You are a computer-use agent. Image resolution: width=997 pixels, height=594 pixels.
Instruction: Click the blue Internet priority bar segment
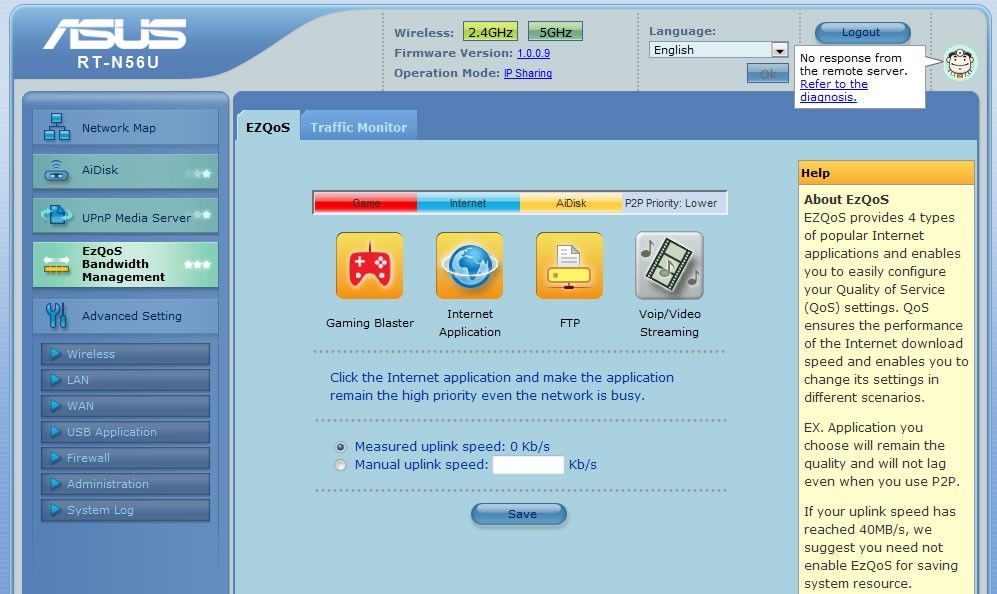coord(468,203)
